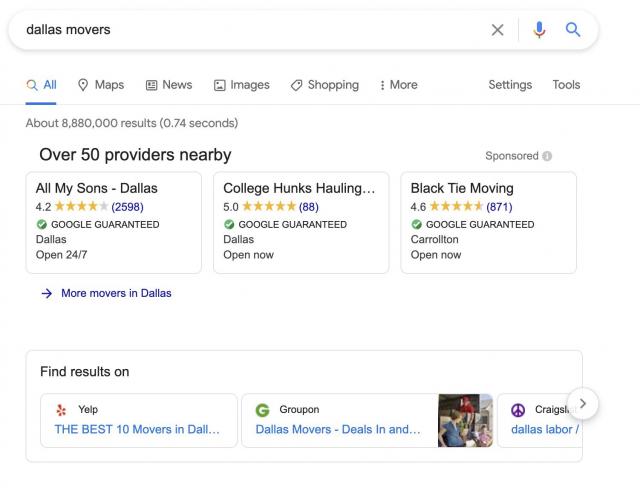Switch to the Images tab

tap(242, 85)
